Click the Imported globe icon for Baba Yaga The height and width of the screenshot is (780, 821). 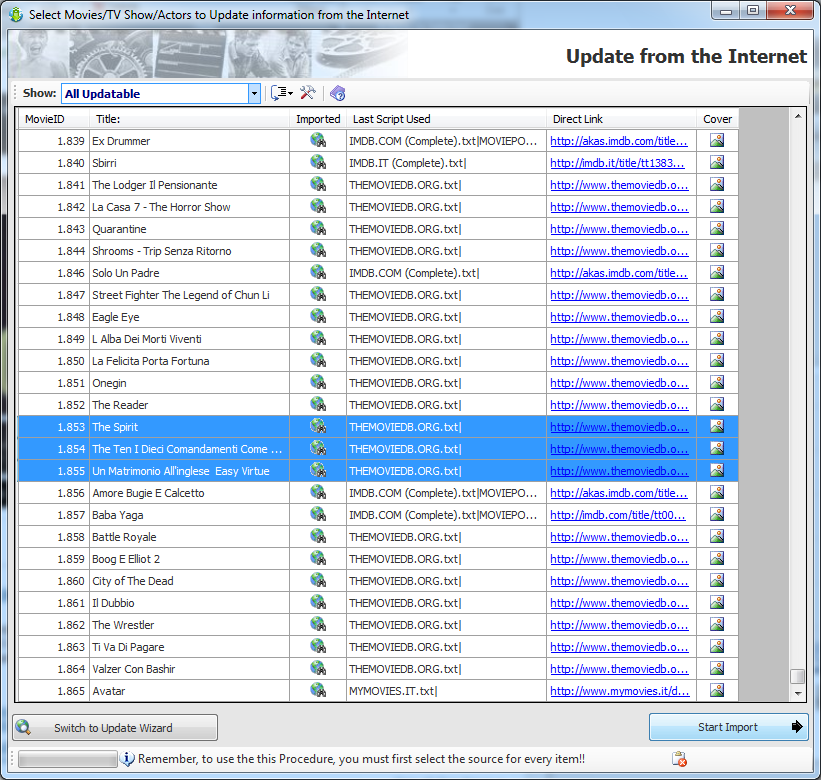(318, 514)
